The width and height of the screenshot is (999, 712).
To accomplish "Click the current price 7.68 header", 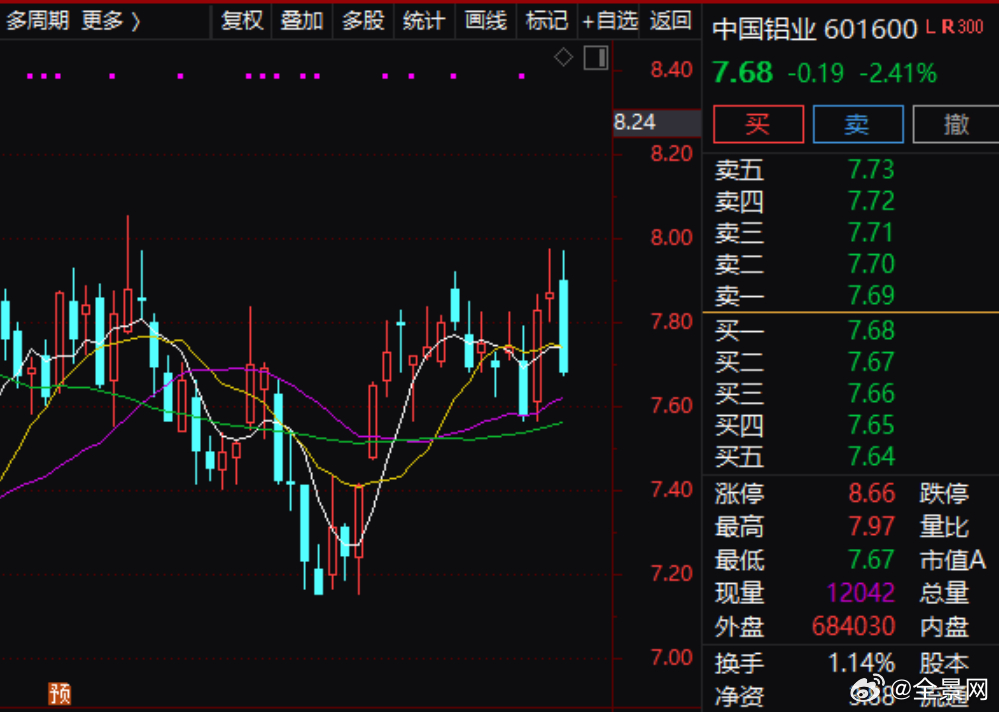I will [x=742, y=73].
